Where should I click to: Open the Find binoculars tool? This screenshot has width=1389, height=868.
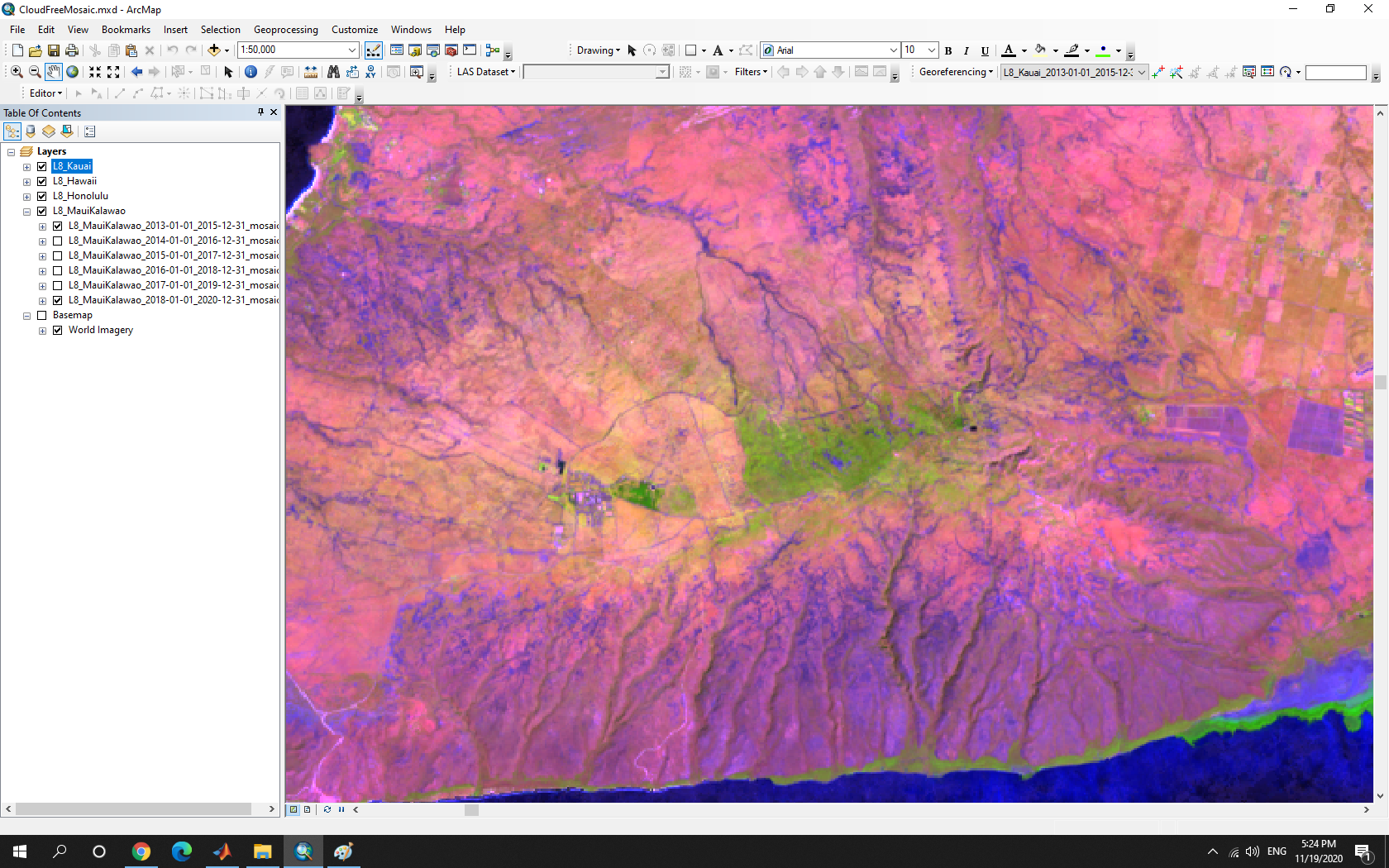tap(333, 72)
